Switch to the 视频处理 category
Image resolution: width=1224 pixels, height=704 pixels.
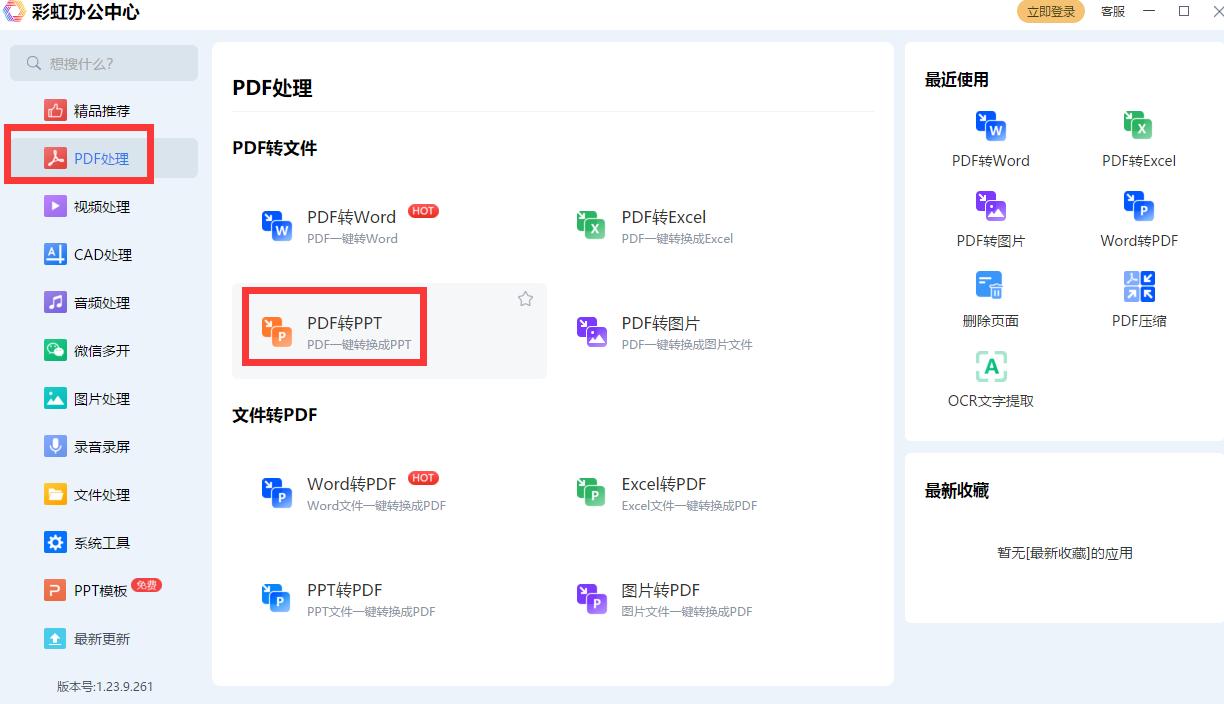coord(100,206)
